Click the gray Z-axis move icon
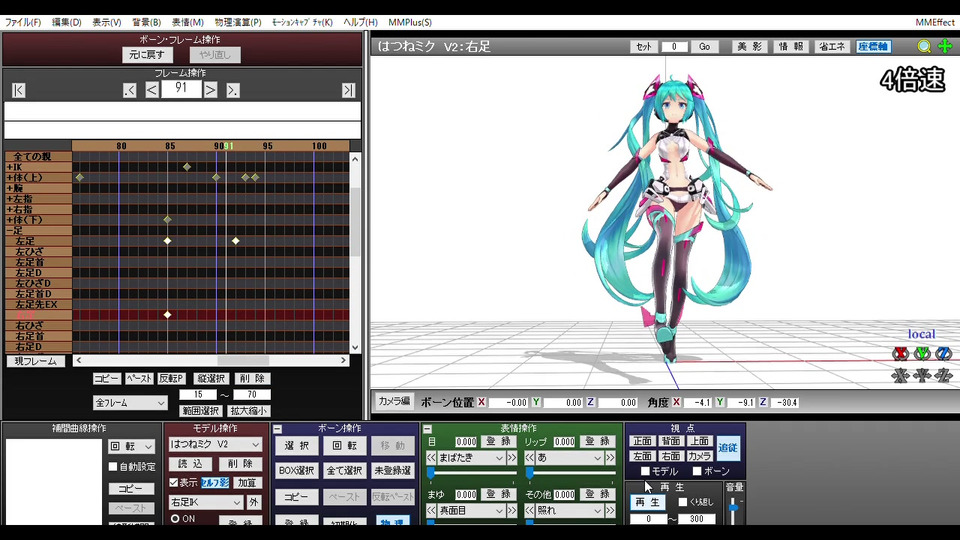 click(x=943, y=375)
